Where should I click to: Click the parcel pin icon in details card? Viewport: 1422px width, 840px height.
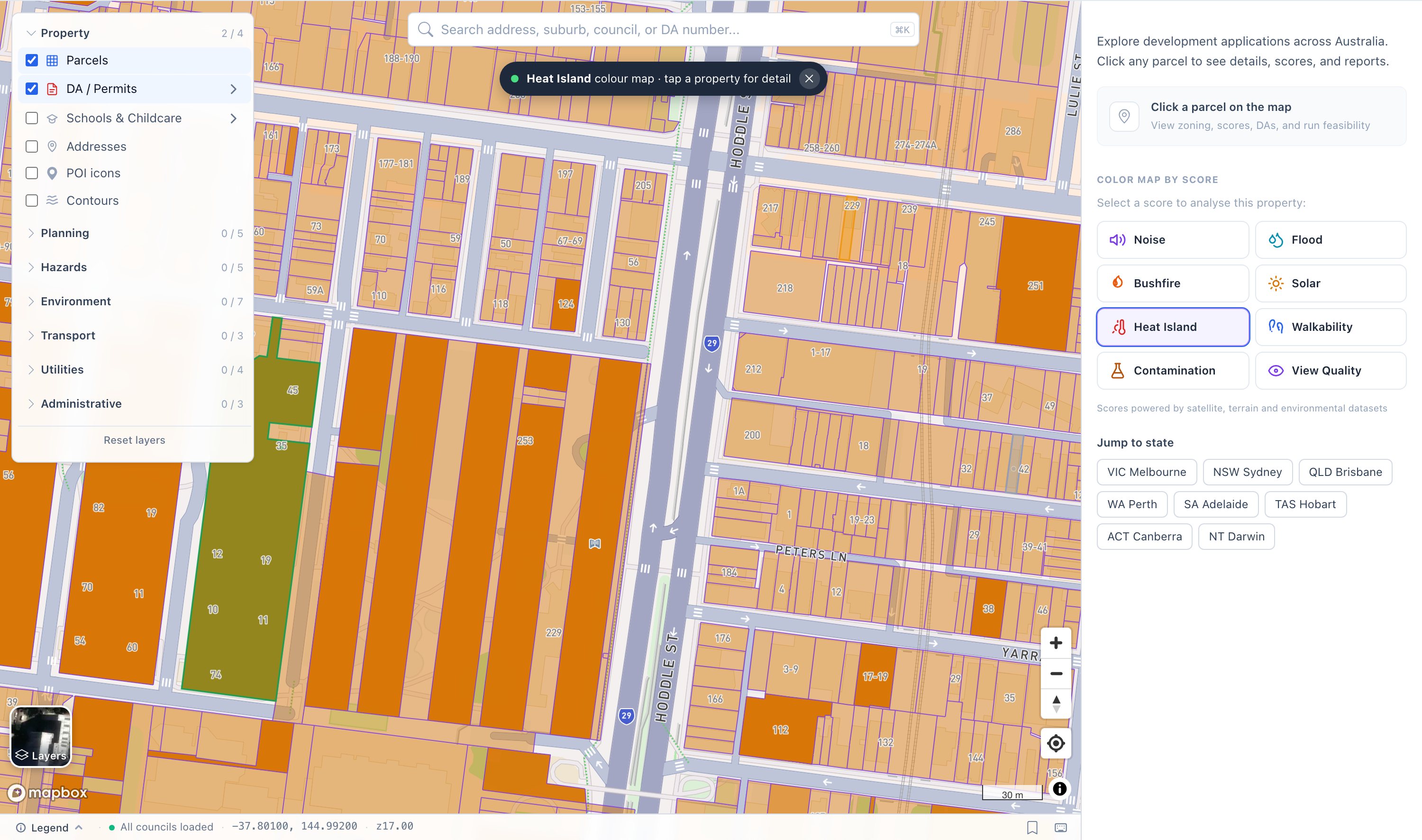coord(1124,117)
